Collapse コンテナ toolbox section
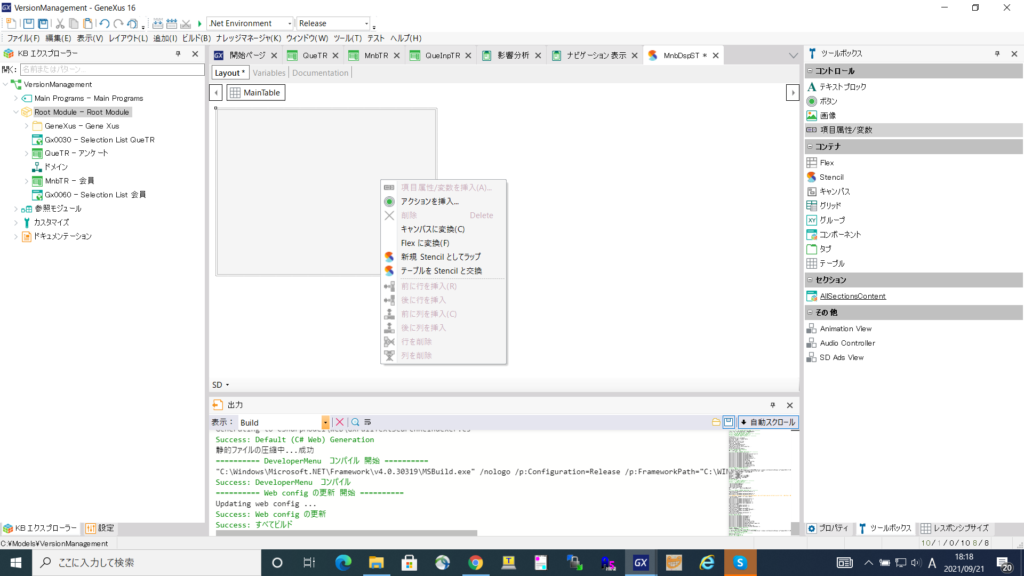This screenshot has width=1024, height=576. (810, 147)
